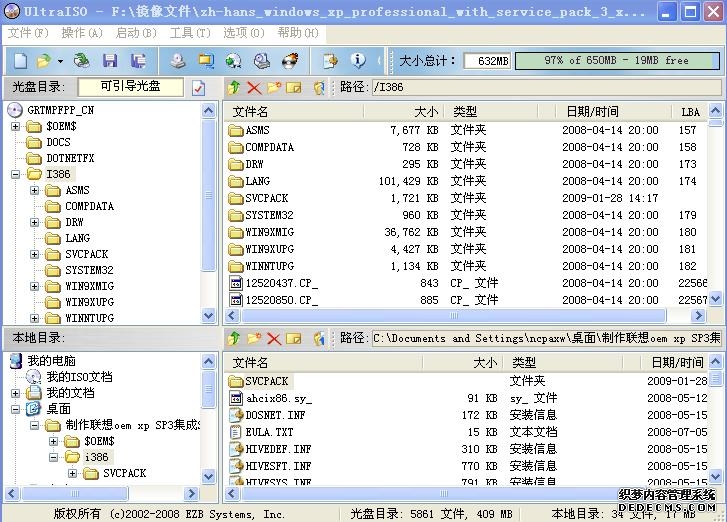
Task: Expand the WINNTUPG node in disc tree
Action: click(x=34, y=318)
